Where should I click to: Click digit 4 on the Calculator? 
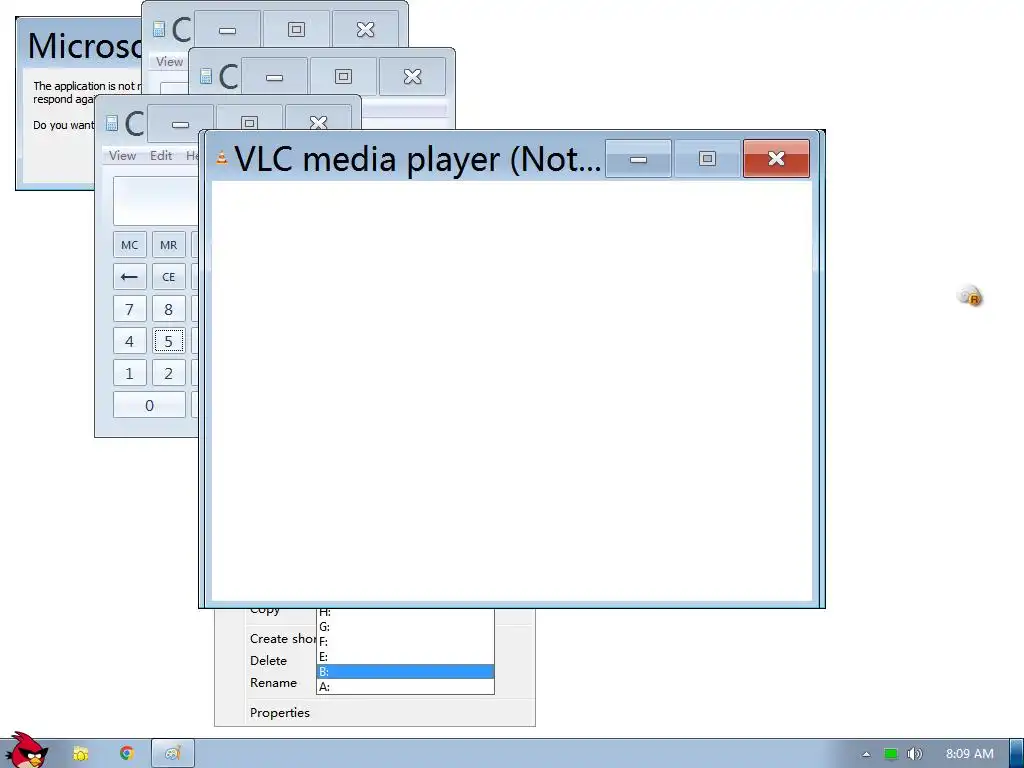point(129,341)
